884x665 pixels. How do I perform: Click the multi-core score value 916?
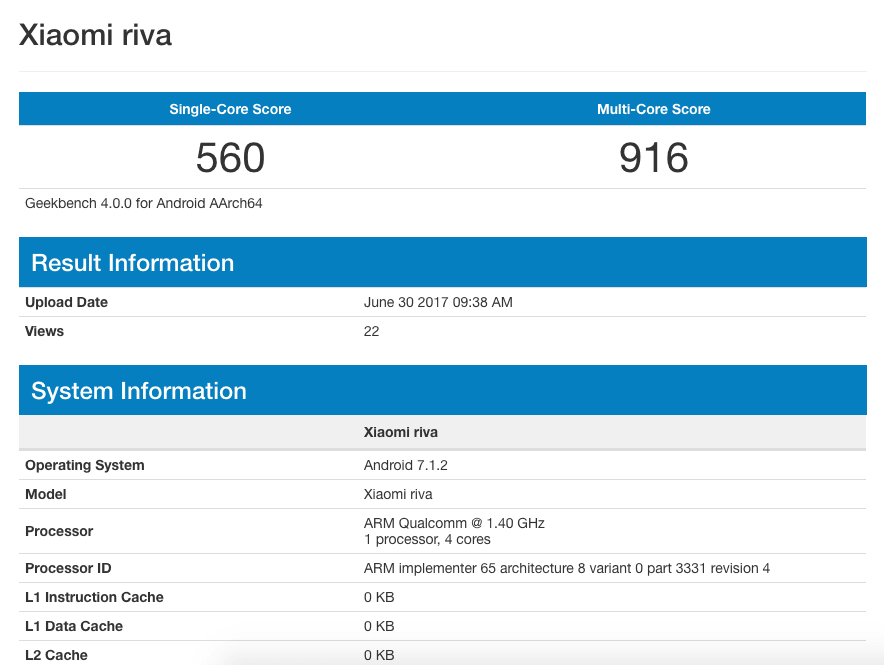pos(653,157)
